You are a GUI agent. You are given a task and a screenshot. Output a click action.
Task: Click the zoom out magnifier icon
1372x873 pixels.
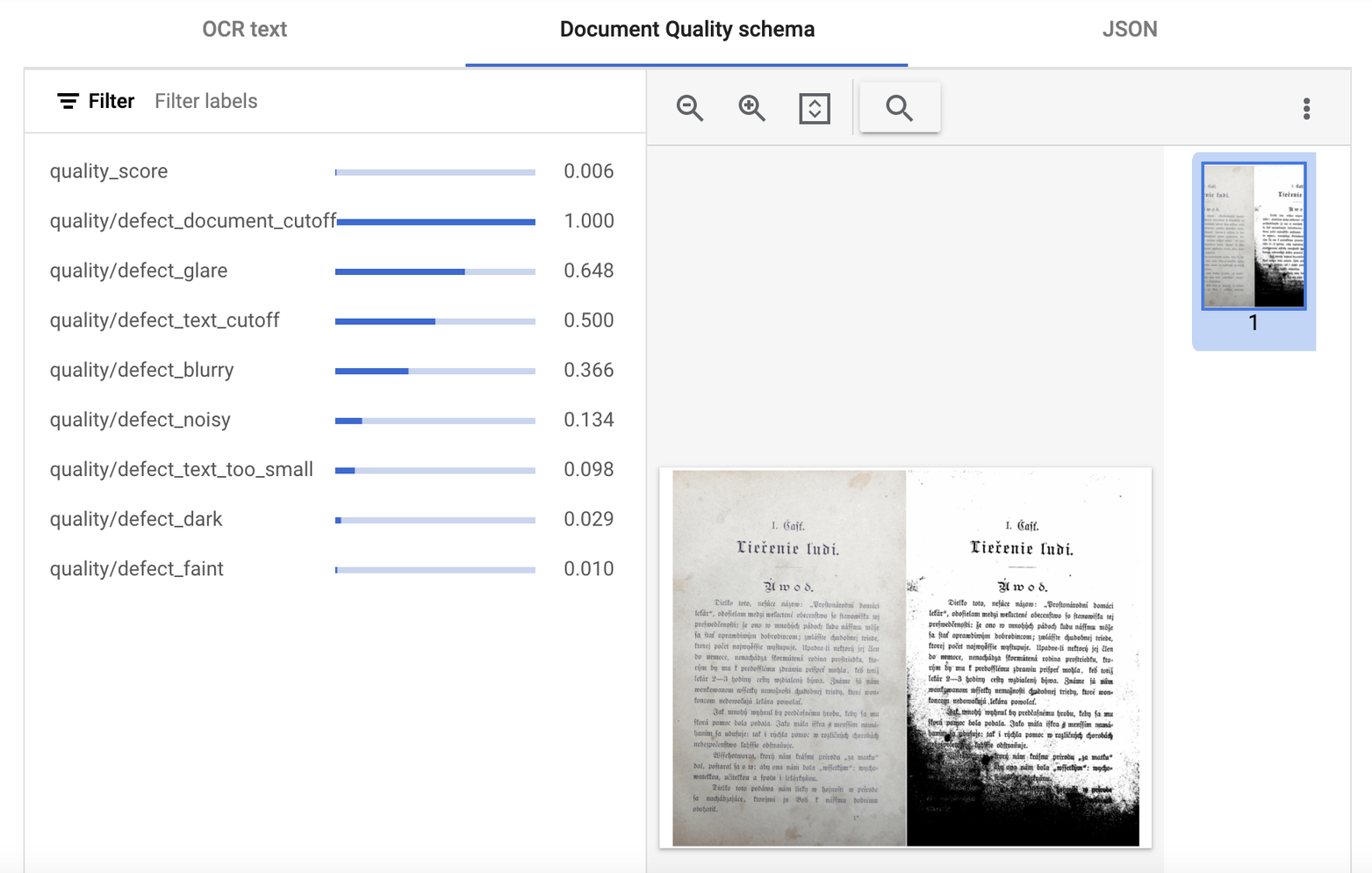pos(690,108)
